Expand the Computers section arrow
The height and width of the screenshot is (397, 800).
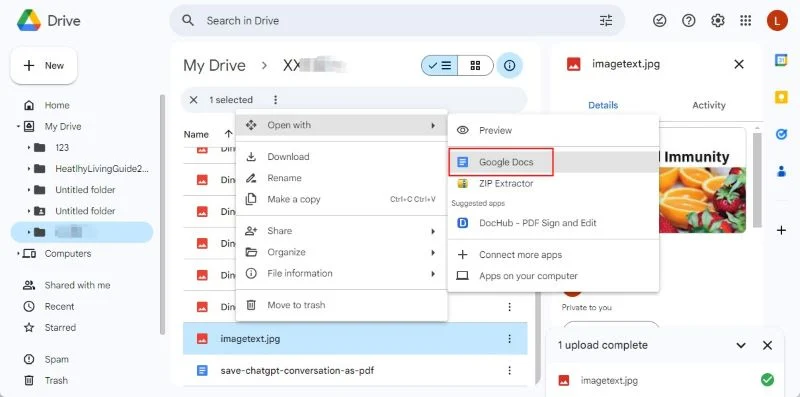[x=18, y=254]
